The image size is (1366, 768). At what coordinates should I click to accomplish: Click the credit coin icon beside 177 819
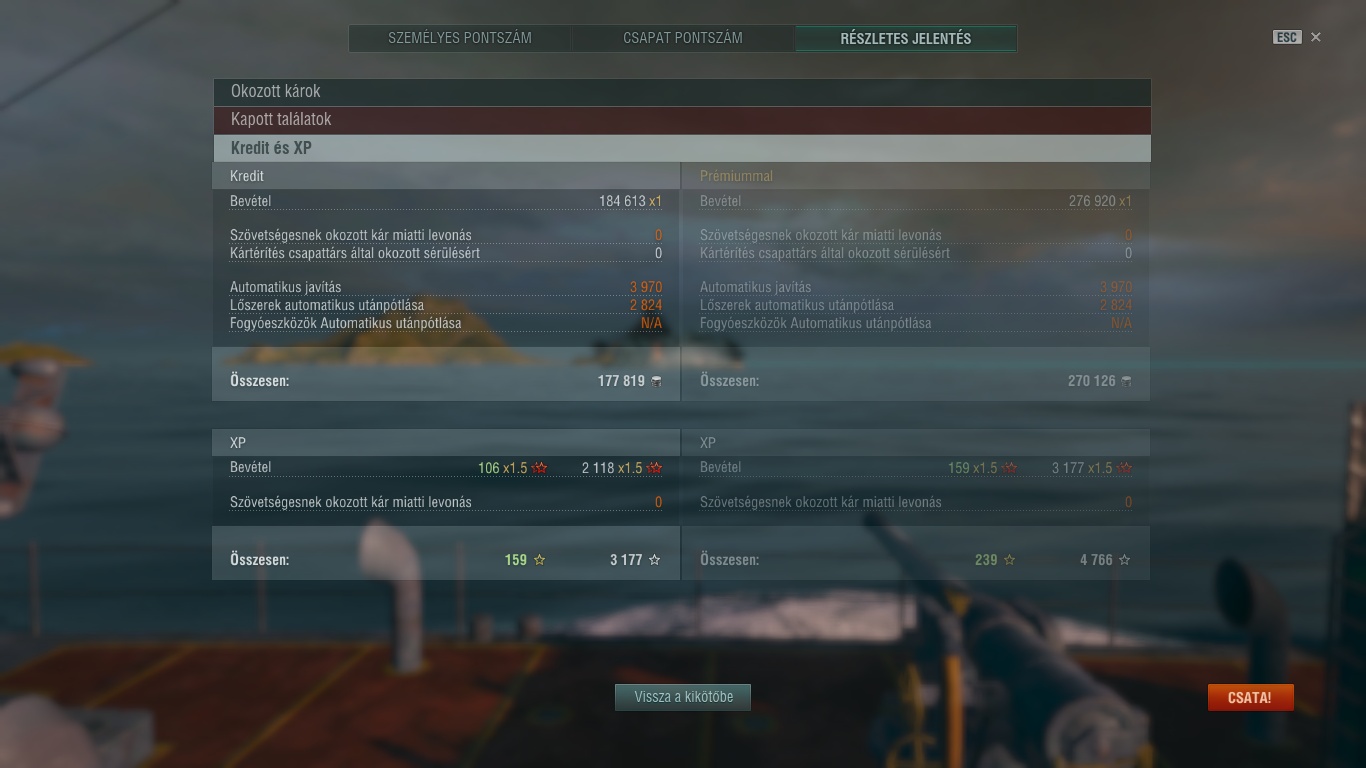pos(656,381)
